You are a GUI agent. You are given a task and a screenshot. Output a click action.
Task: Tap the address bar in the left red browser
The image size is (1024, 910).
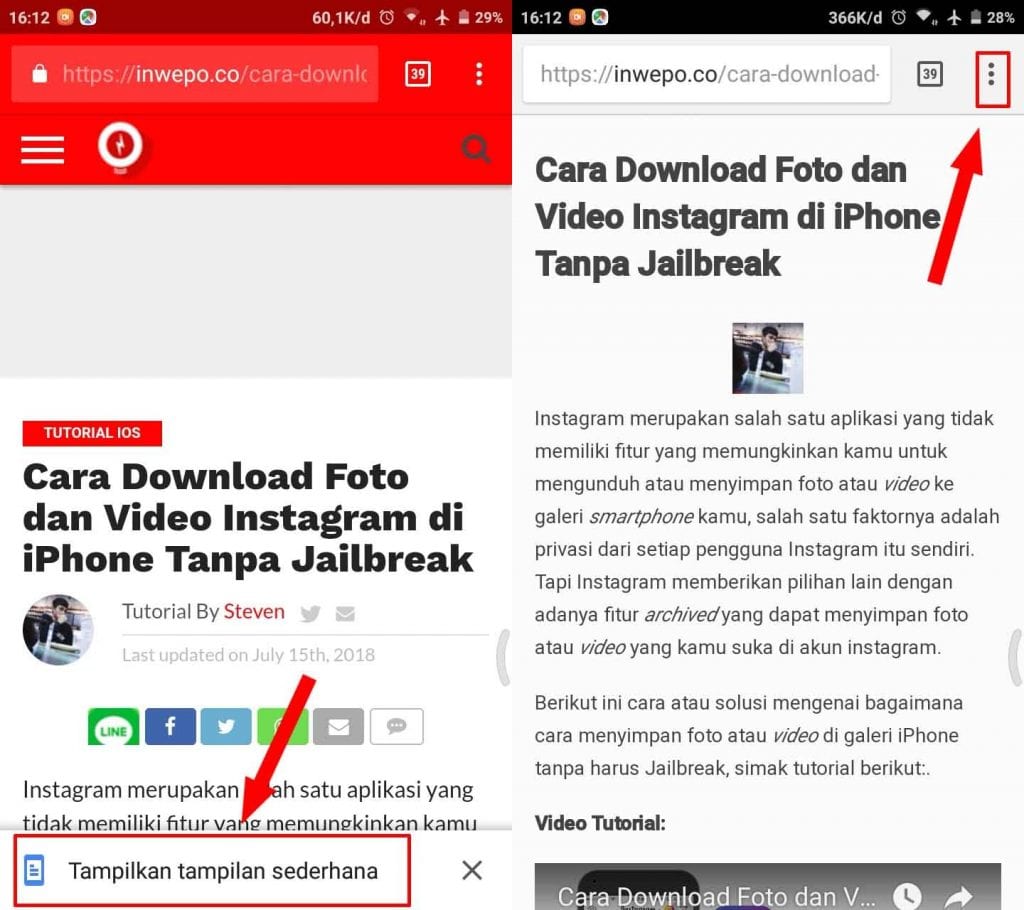(195, 74)
